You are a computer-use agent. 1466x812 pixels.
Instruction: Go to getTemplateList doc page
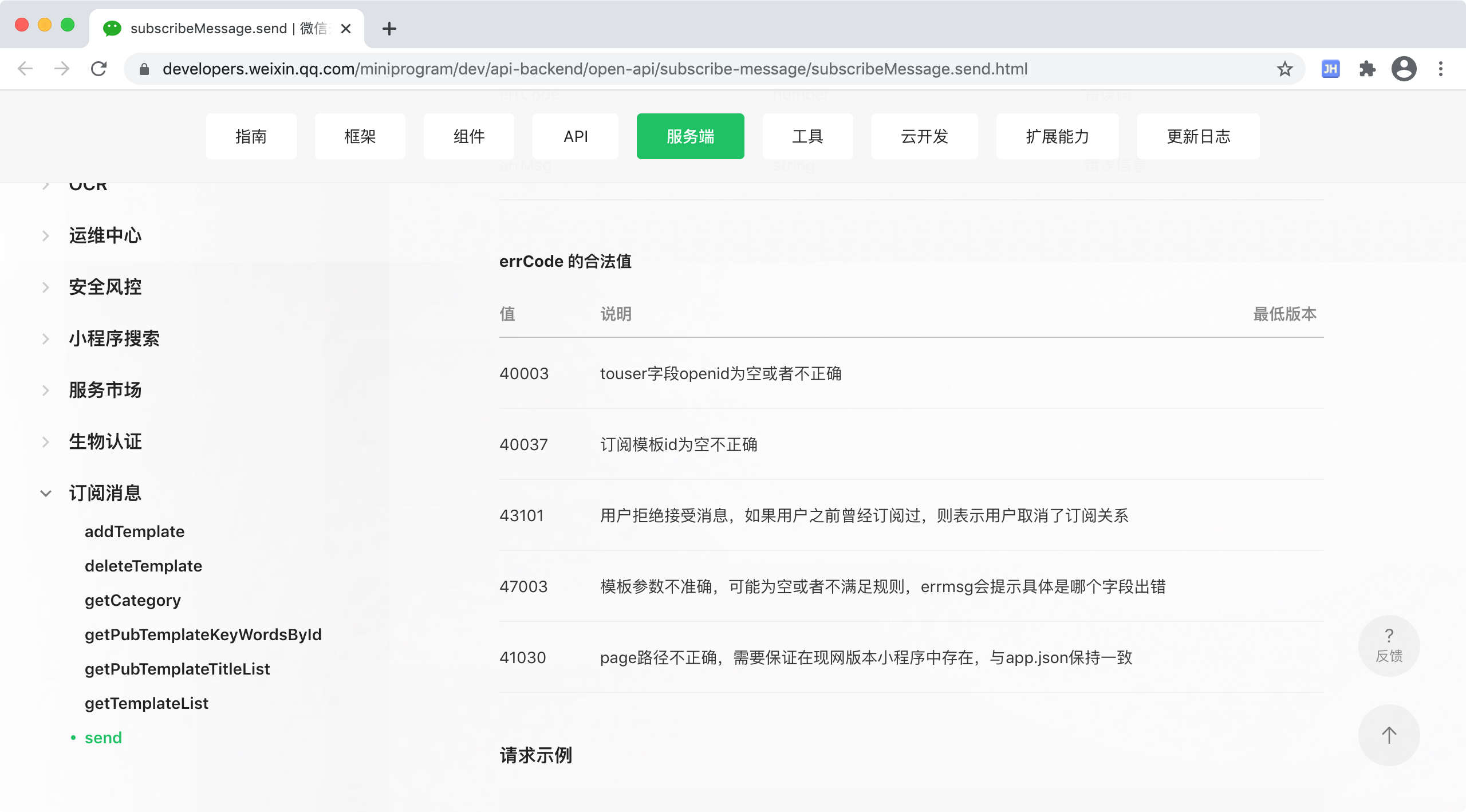pyautogui.click(x=147, y=703)
